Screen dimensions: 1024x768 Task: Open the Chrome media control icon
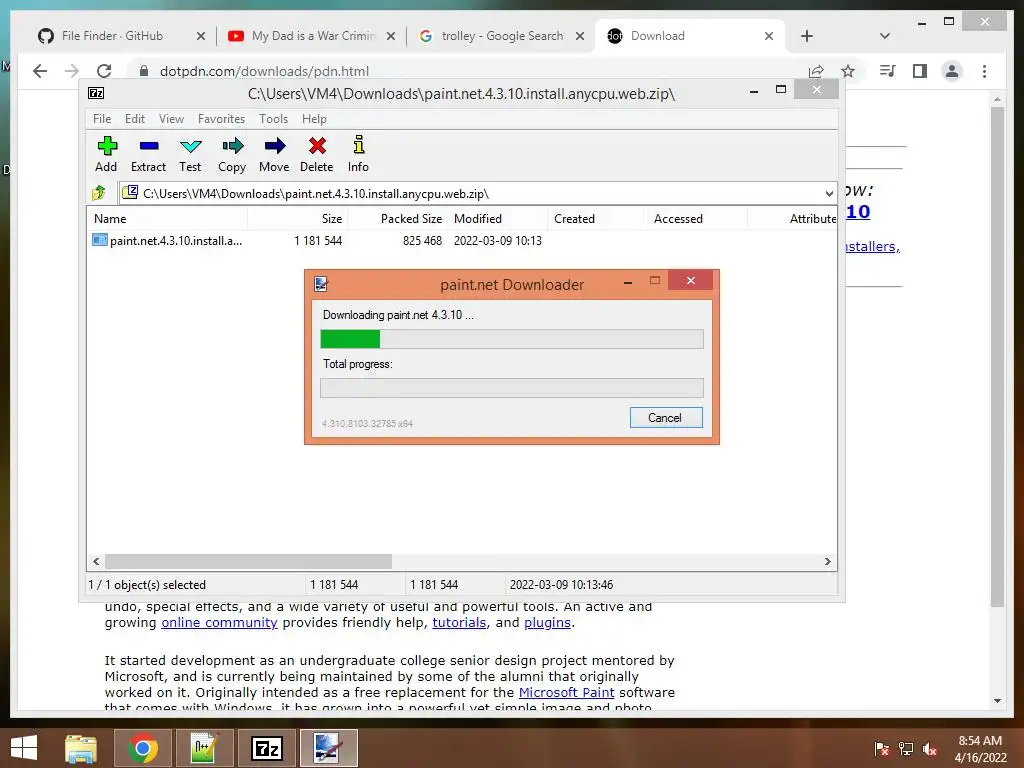pyautogui.click(x=888, y=71)
